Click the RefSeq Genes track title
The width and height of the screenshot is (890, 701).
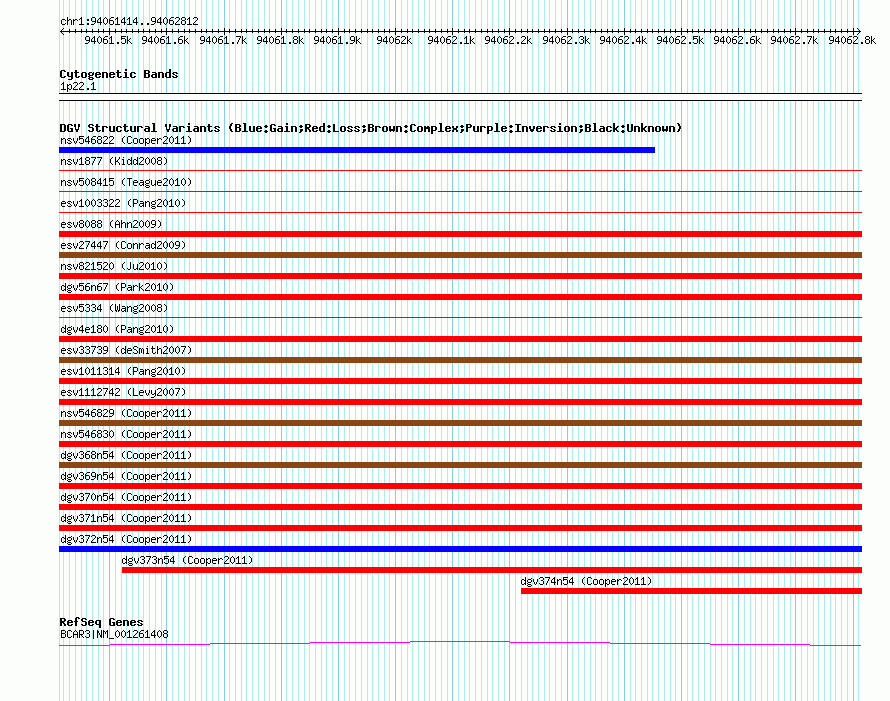pos(101,622)
